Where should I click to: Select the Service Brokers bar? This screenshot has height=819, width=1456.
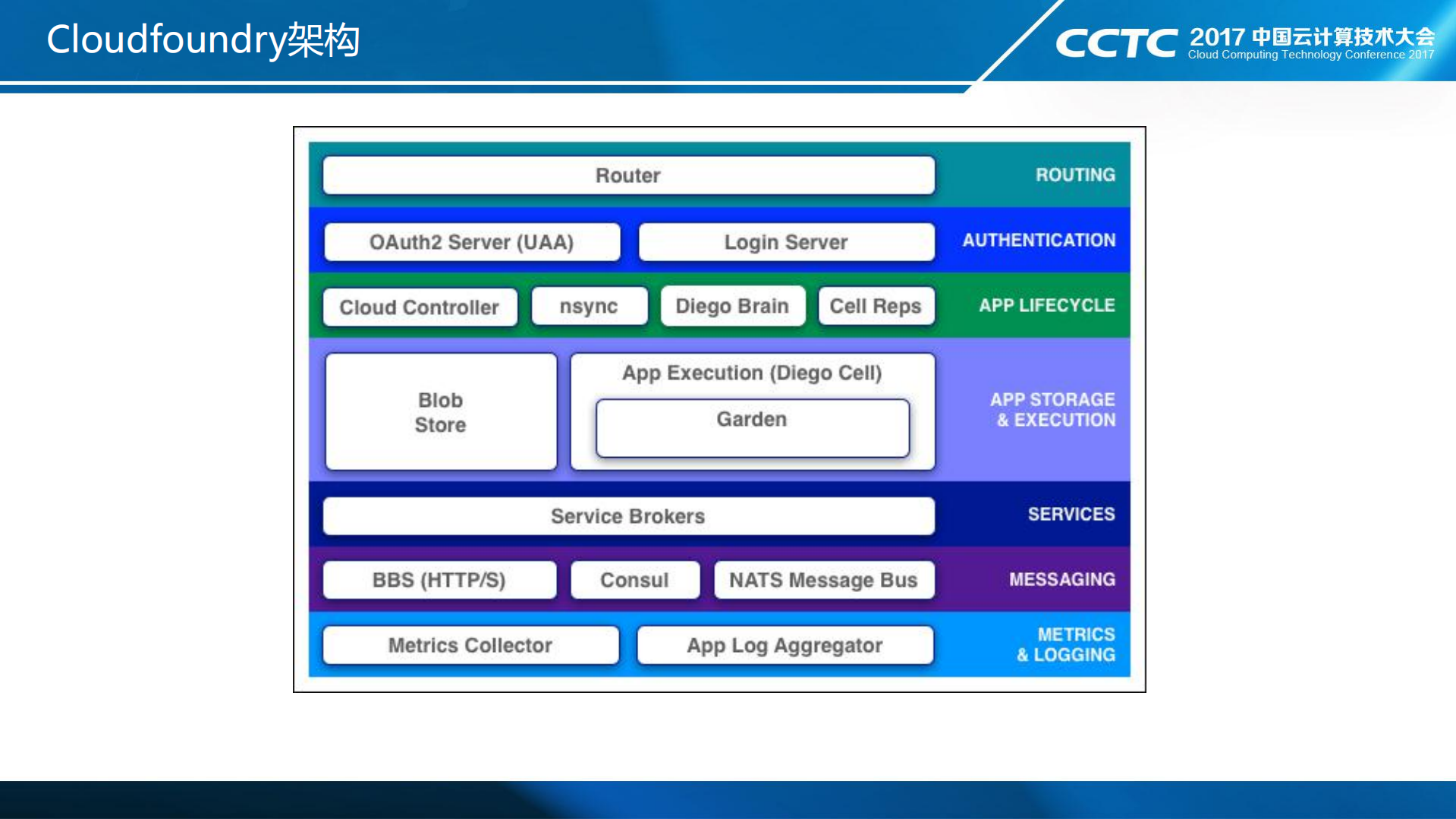coord(628,516)
